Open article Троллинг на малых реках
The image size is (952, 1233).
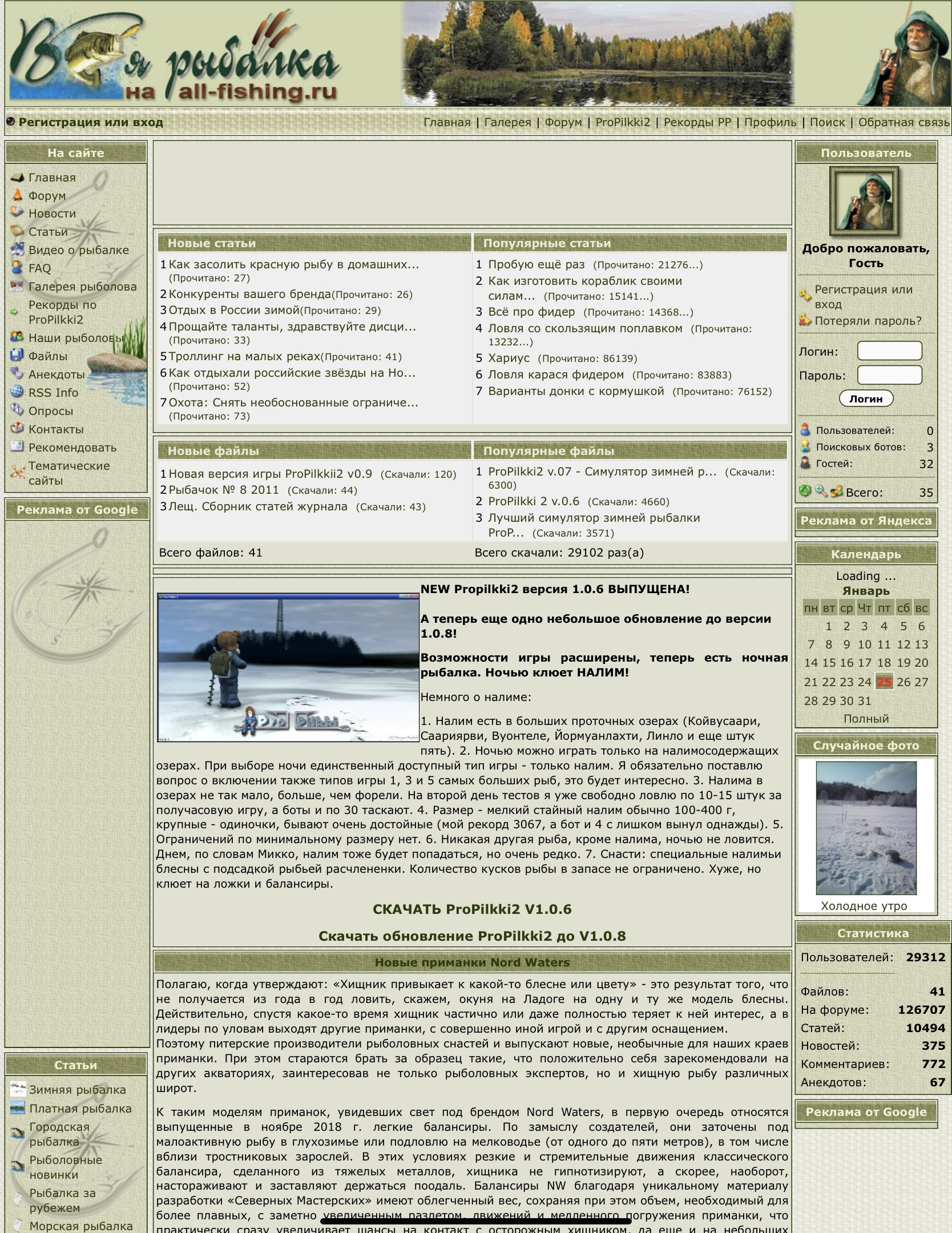pos(244,356)
